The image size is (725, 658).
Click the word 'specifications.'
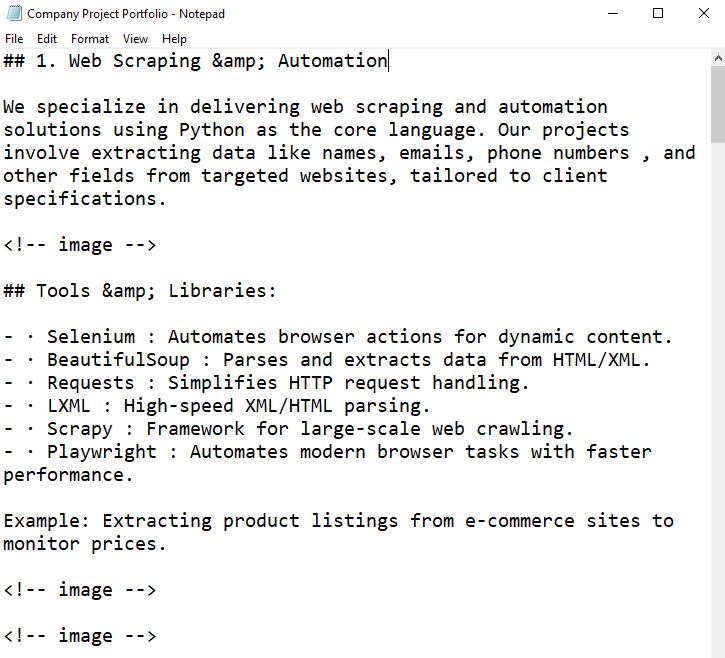pyautogui.click(x=85, y=199)
